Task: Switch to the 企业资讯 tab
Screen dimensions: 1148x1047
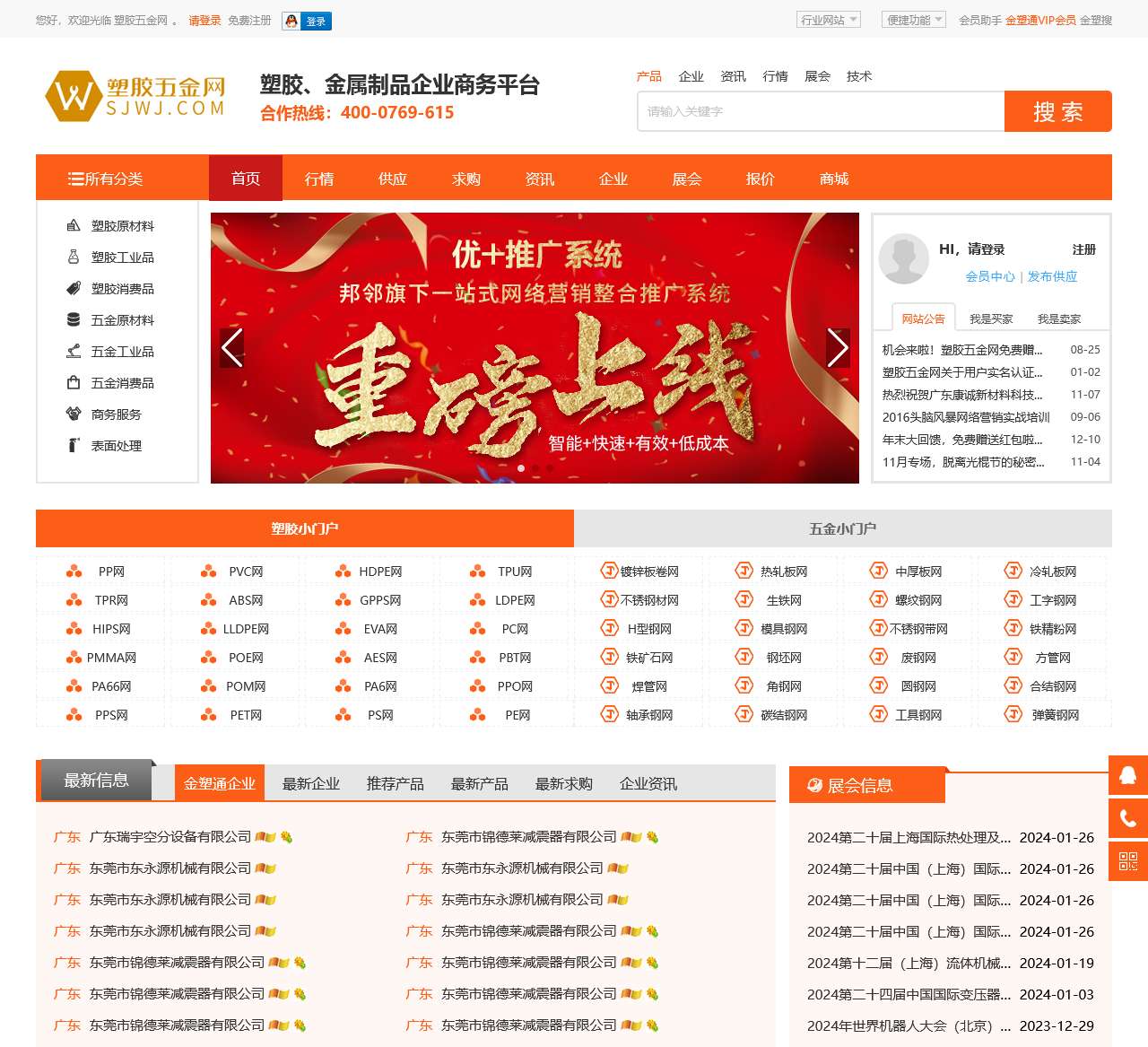Action: click(648, 783)
